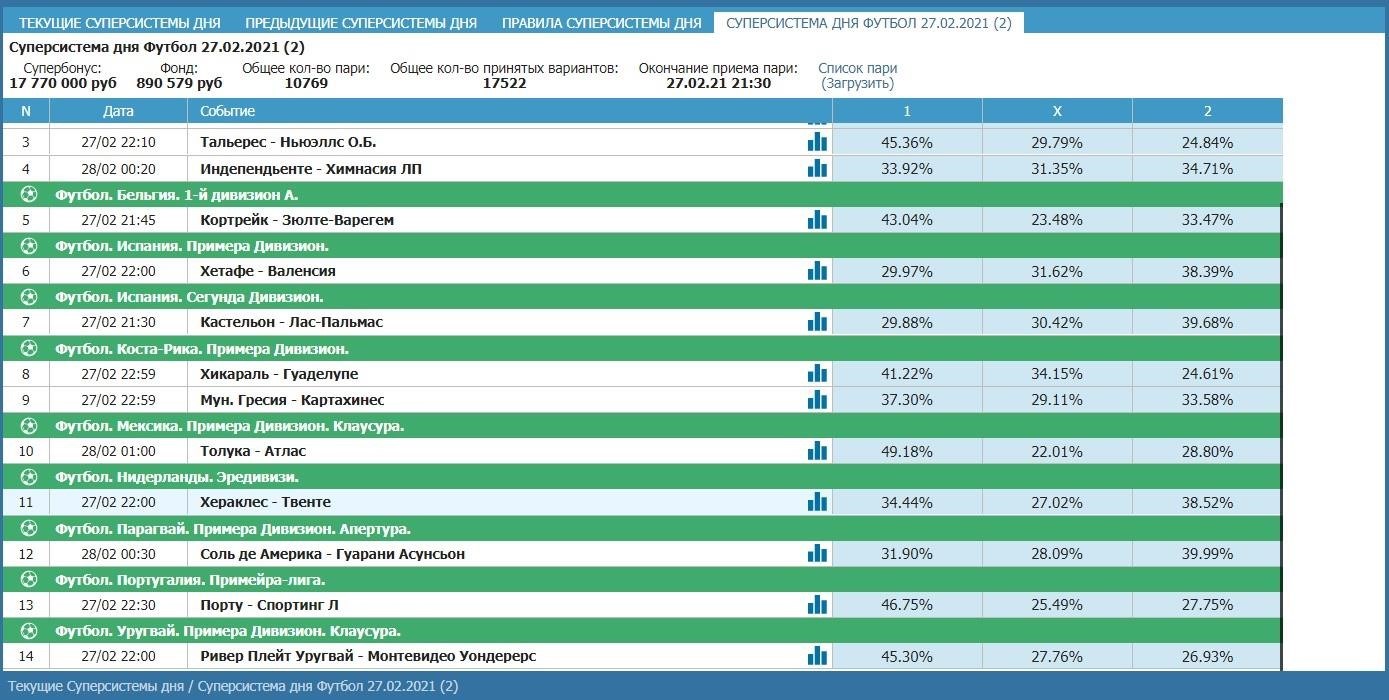Click football icon beside Португалия Примейра-лига
Image resolution: width=1389 pixels, height=700 pixels.
coord(29,579)
